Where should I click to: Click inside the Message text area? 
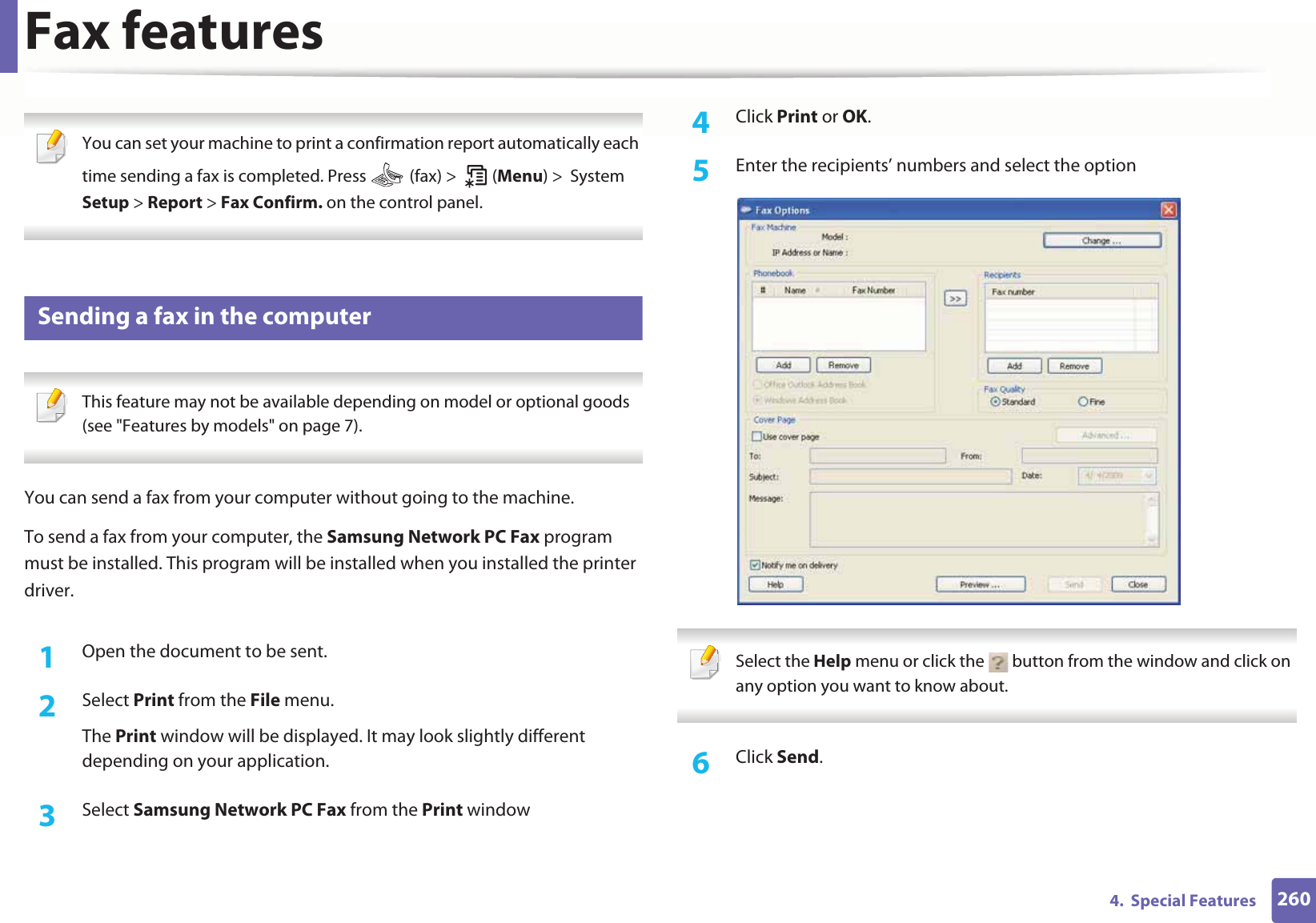point(978,520)
